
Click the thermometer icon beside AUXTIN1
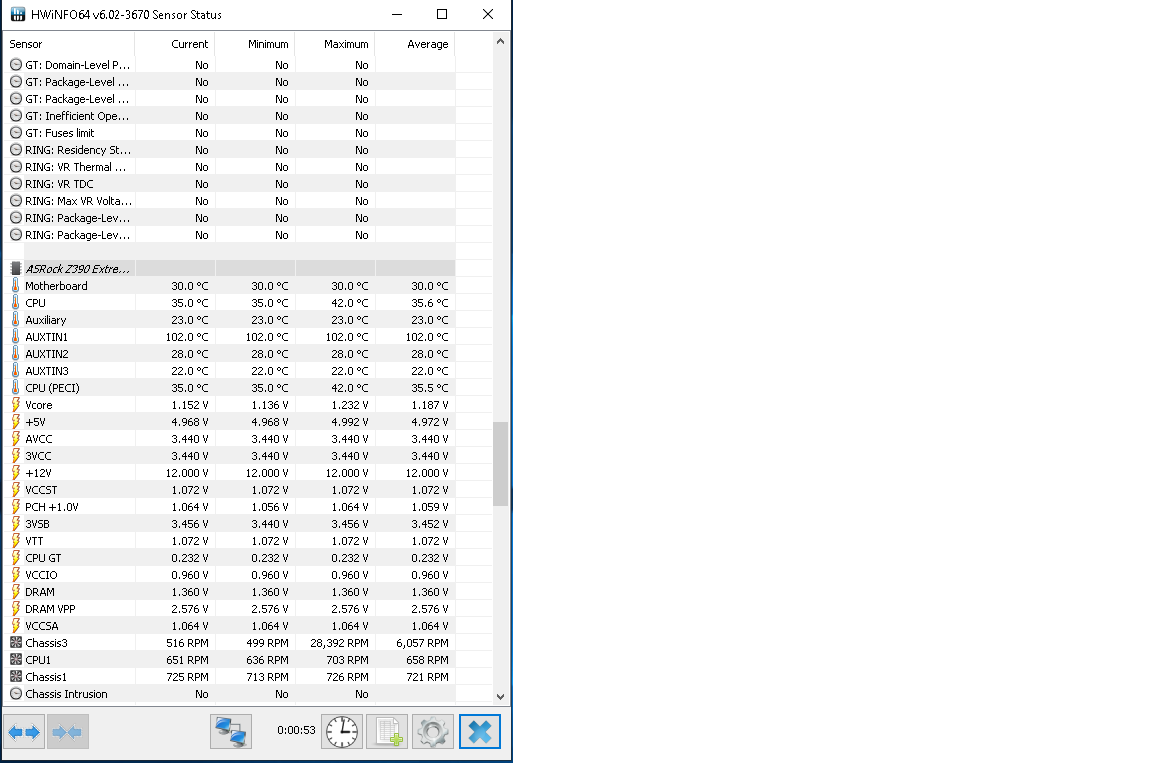point(15,336)
